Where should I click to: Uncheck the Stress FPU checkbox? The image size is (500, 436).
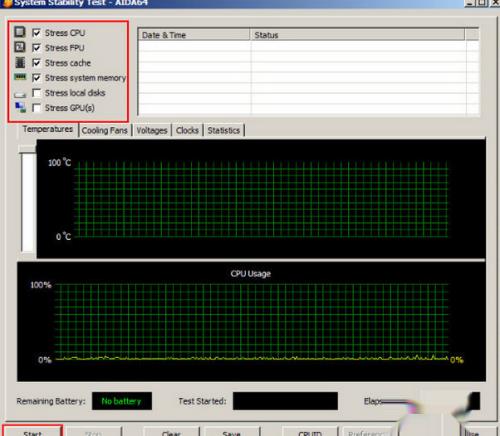point(36,48)
